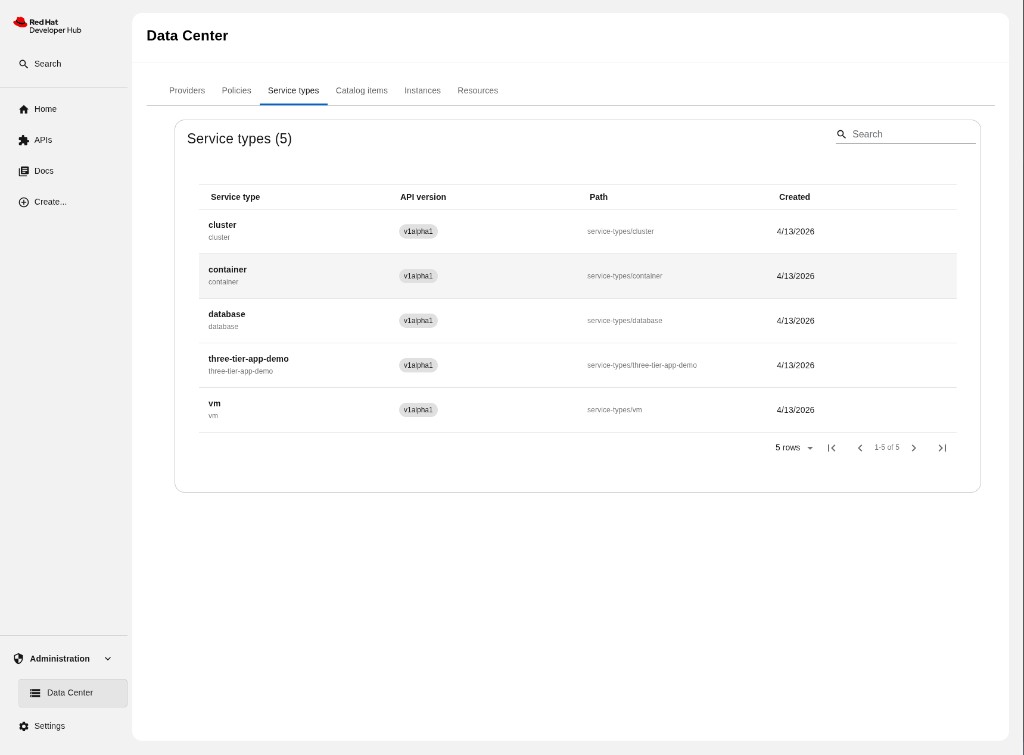Click the Docs library icon
1024x755 pixels.
[x=24, y=171]
